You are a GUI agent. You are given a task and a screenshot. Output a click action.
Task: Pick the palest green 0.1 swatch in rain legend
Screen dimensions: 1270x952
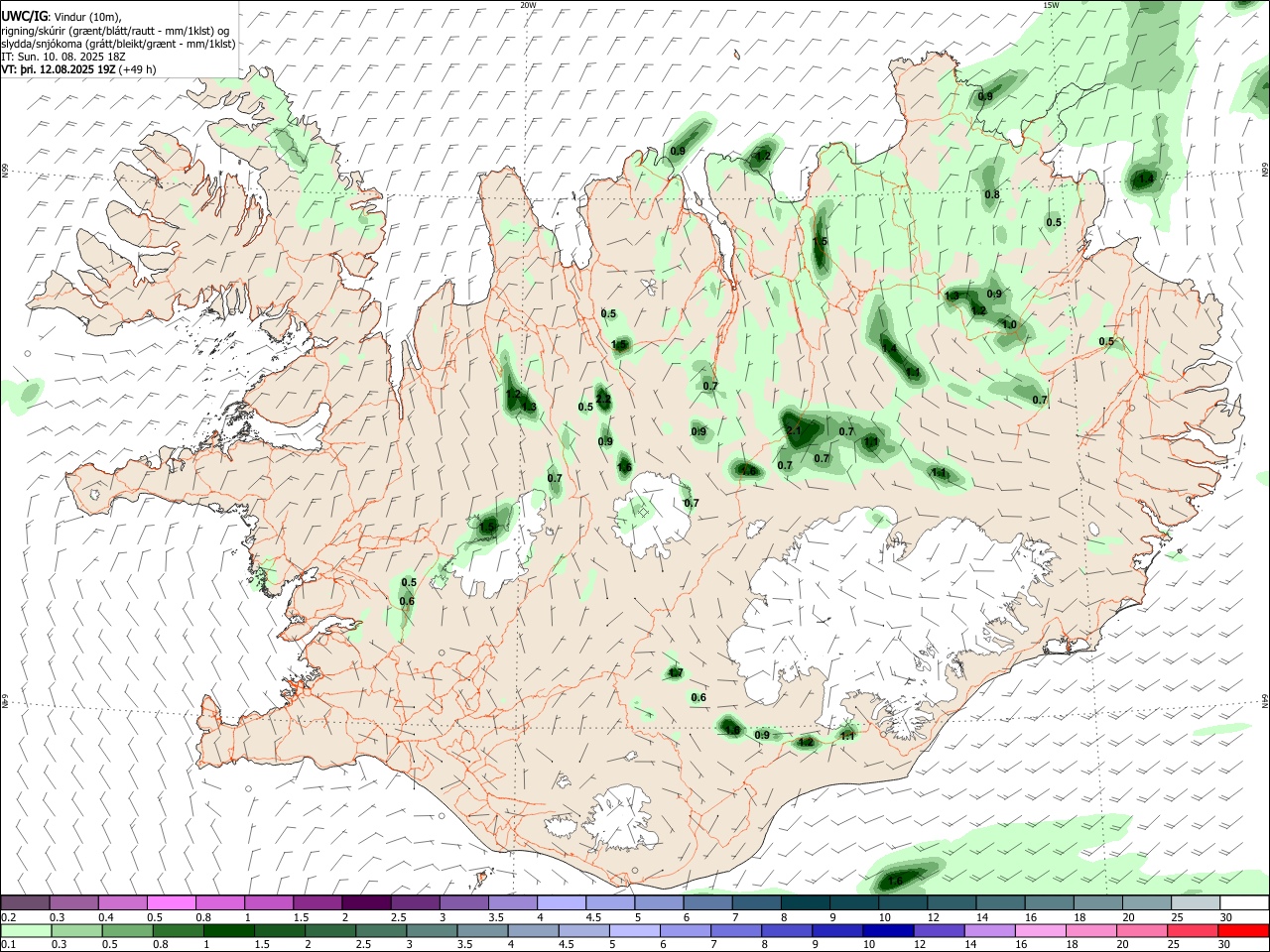28,930
